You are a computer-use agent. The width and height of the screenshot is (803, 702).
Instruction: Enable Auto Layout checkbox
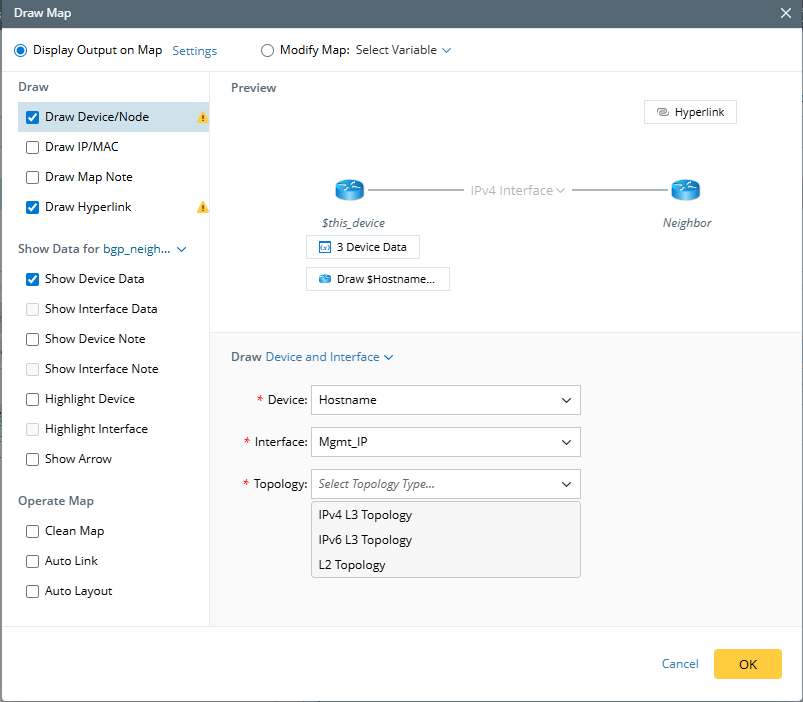(32, 591)
